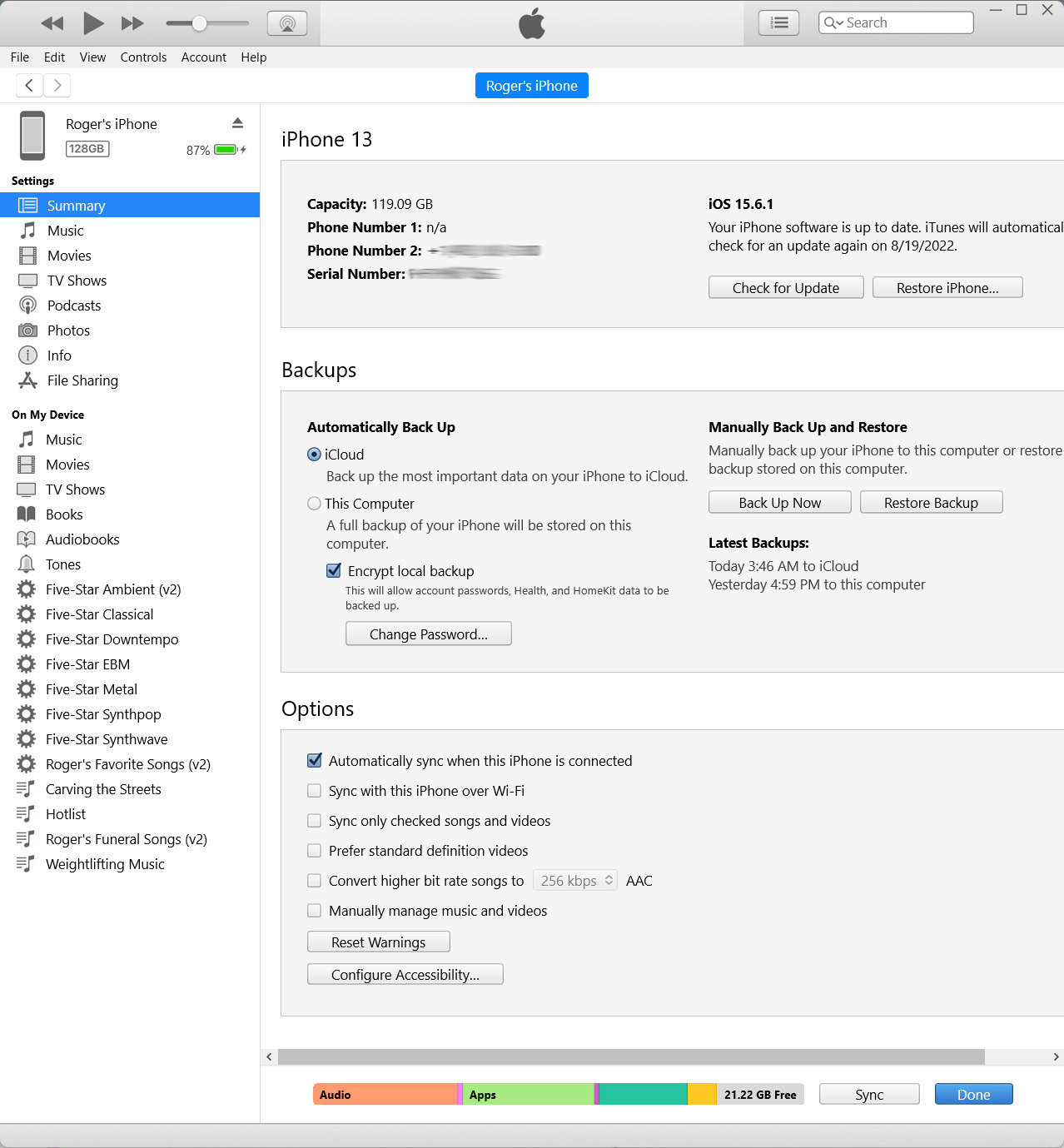Expand the Search field dropdown arrow
Viewport: 1064px width, 1148px height.
pyautogui.click(x=833, y=23)
